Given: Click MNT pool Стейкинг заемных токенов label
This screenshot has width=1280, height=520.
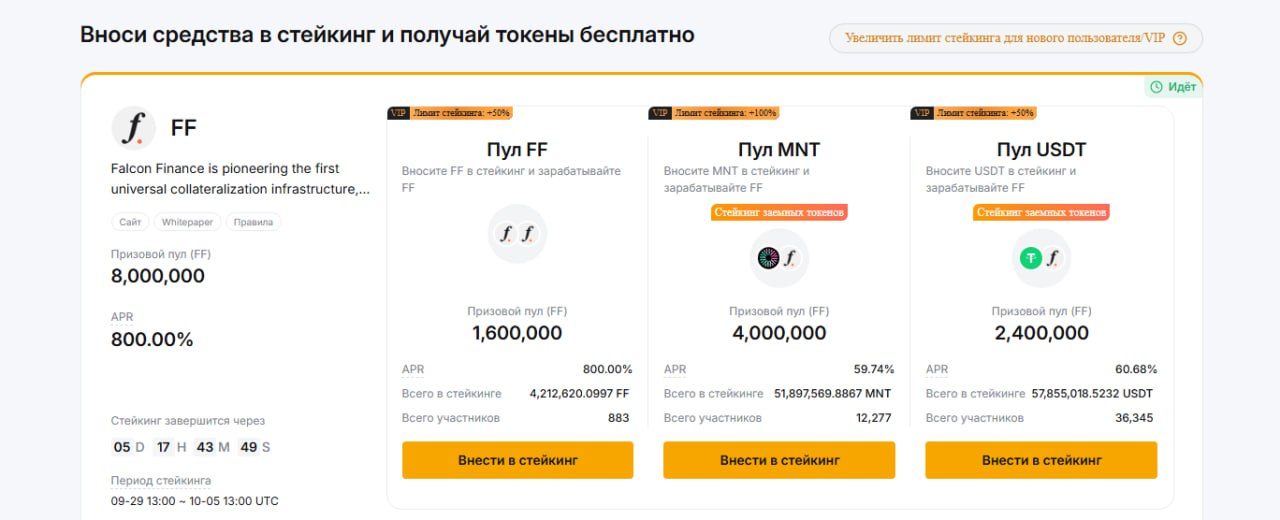Looking at the screenshot, I should tap(779, 212).
